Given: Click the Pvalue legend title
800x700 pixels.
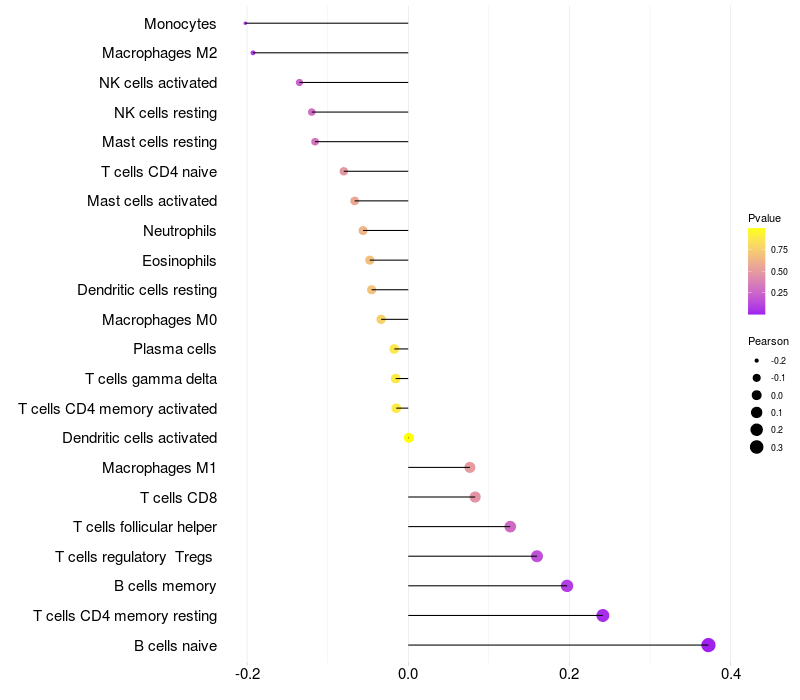Looking at the screenshot, I should point(764,218).
